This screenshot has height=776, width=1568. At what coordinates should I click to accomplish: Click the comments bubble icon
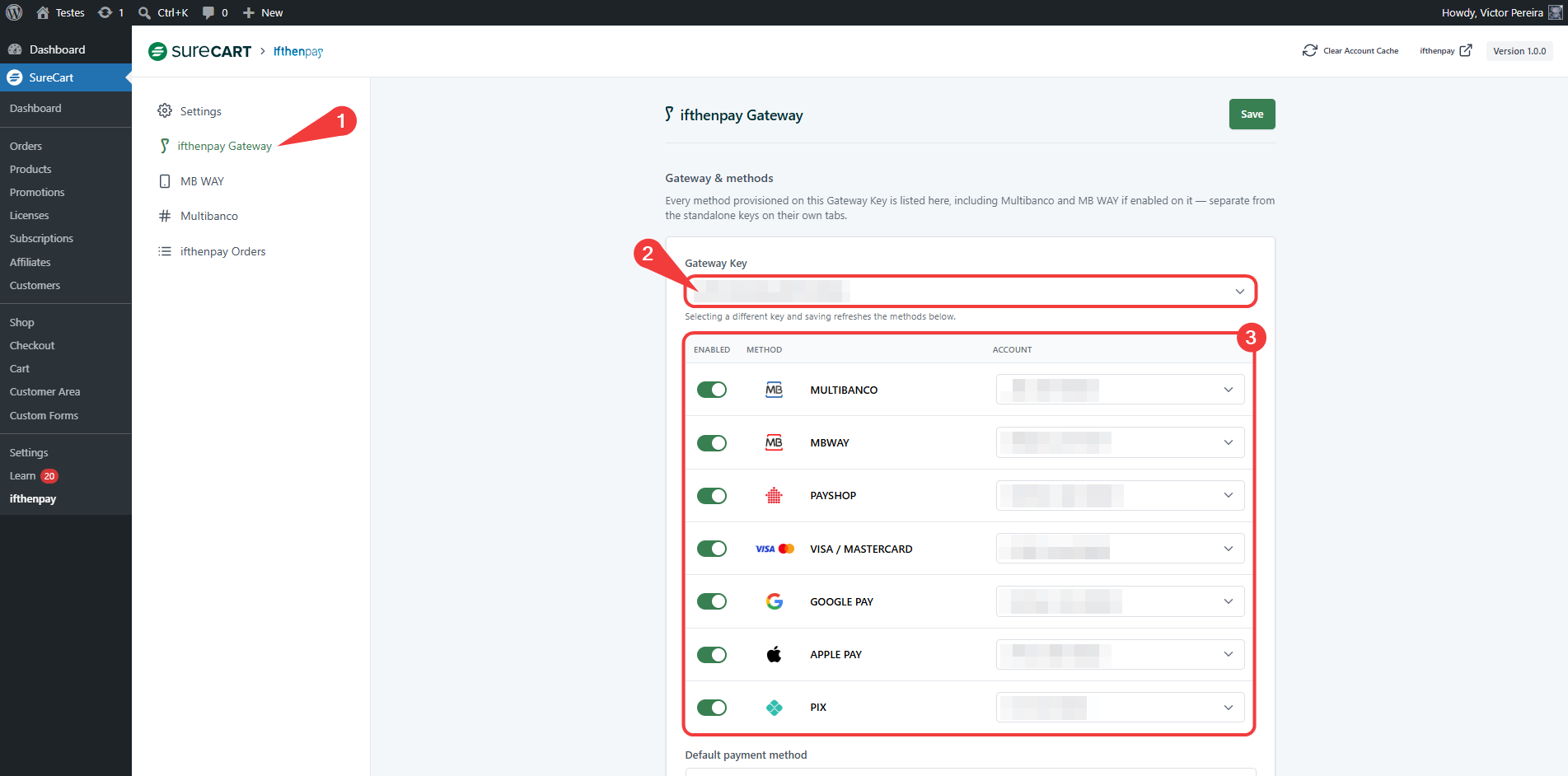tap(208, 12)
